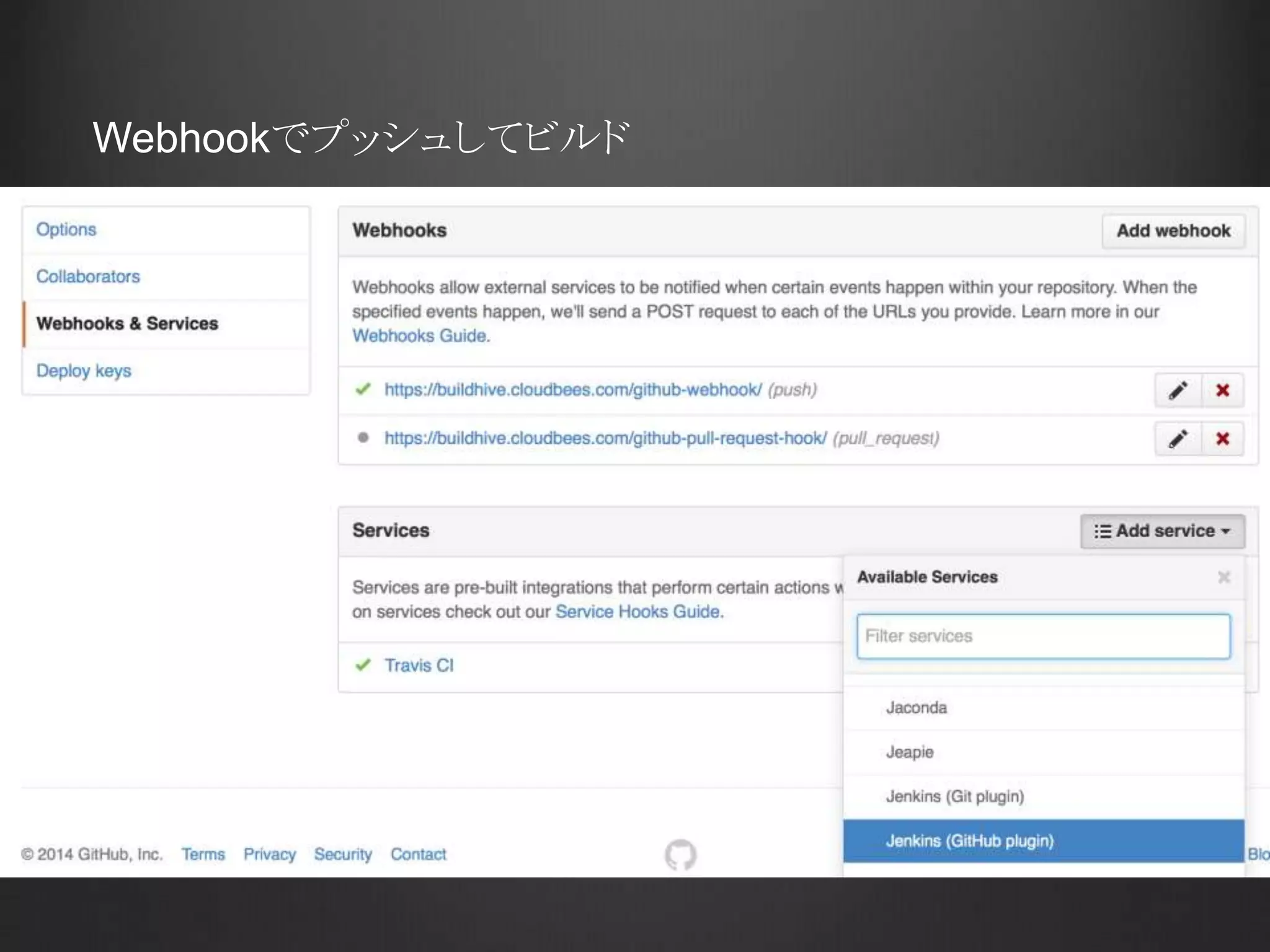Open the Privacy footer link
The width and height of the screenshot is (1270, 952).
coord(270,854)
